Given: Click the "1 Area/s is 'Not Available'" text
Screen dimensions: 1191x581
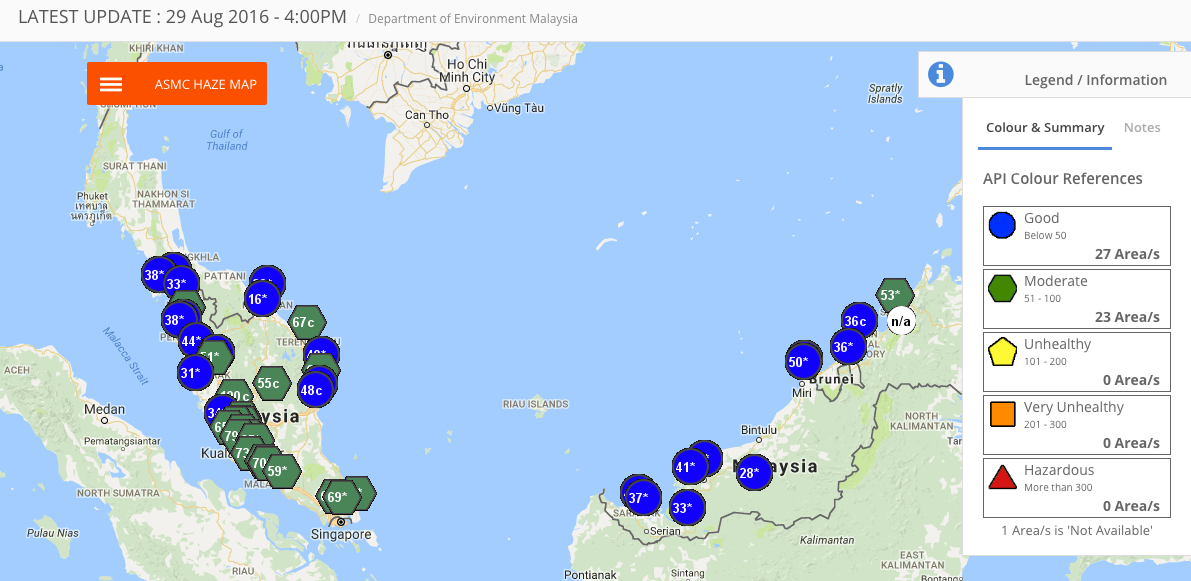Looking at the screenshot, I should coord(1076,530).
